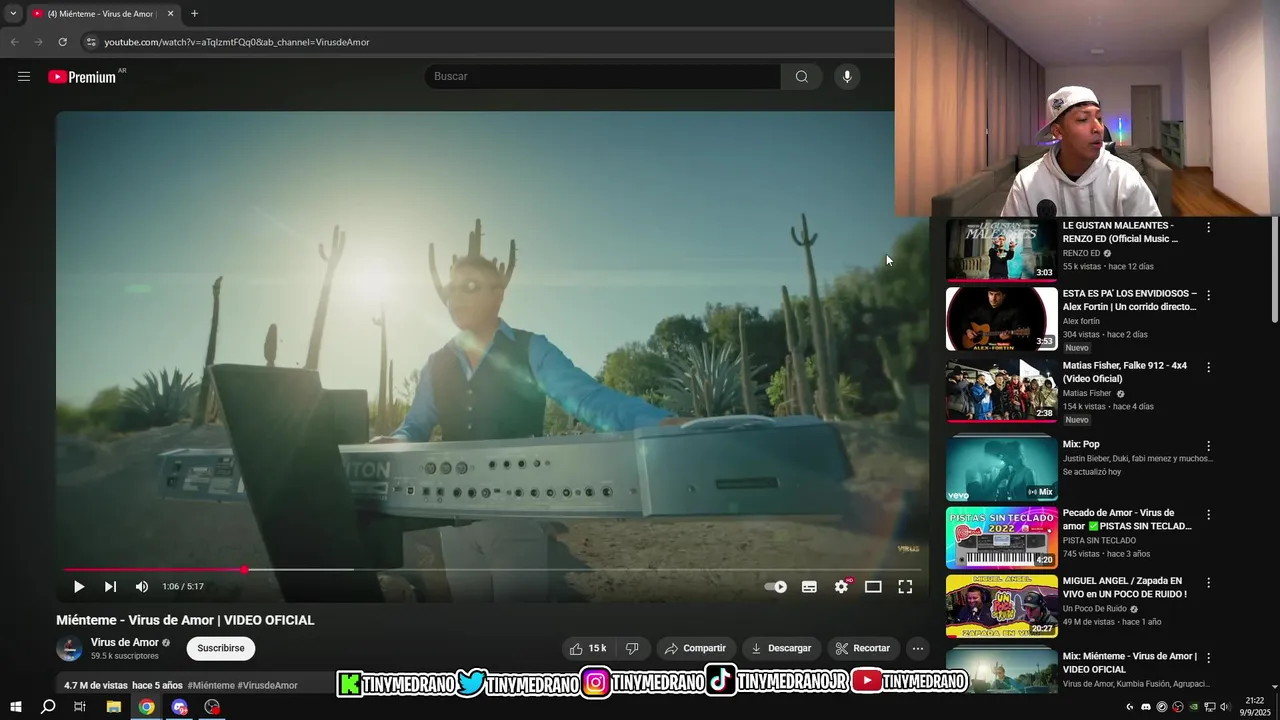Viewport: 1280px width, 720px height.
Task: Open Windows taskbar search
Action: click(48, 707)
